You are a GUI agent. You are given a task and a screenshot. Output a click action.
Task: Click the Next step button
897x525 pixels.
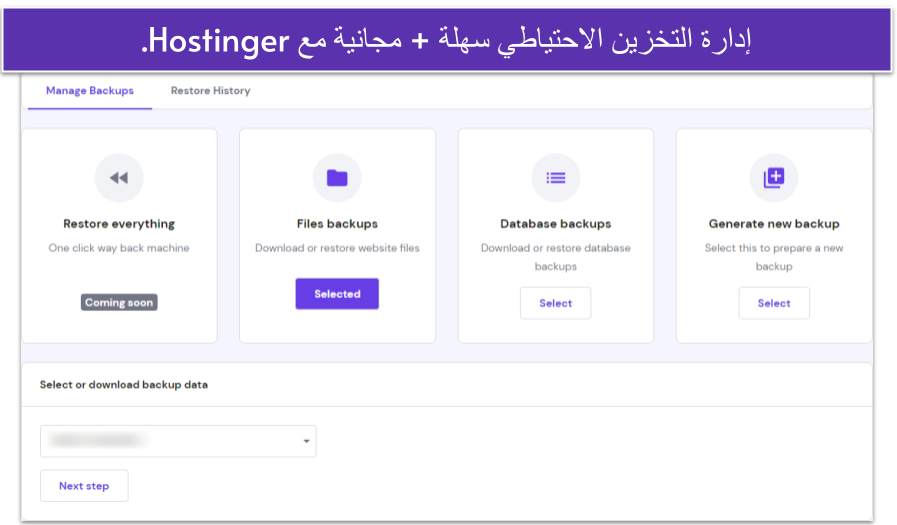pyautogui.click(x=84, y=486)
